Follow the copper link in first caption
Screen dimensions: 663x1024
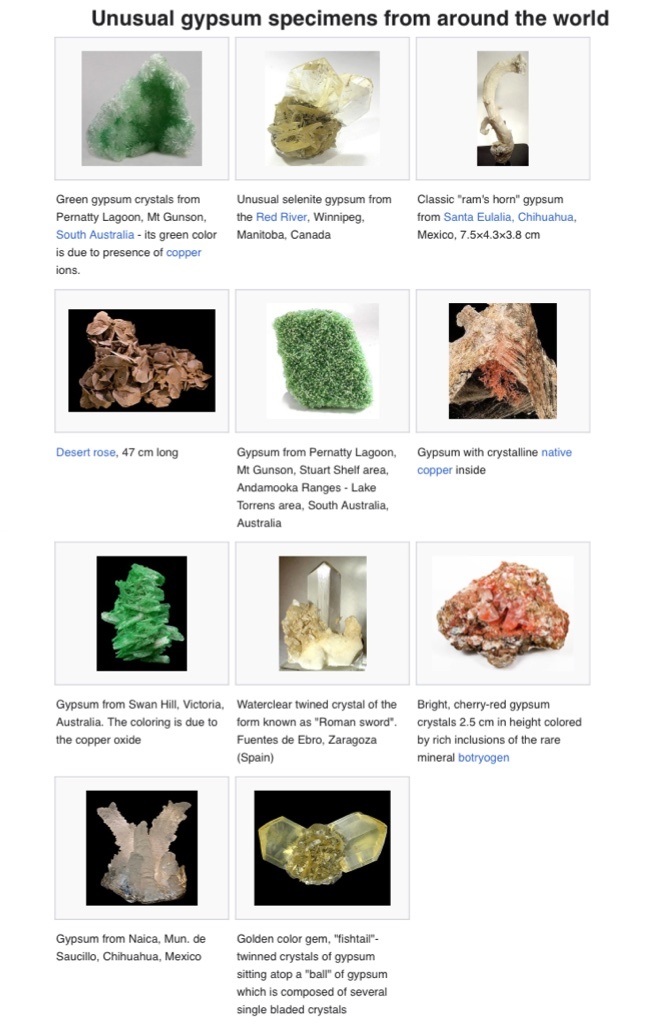[x=184, y=252]
